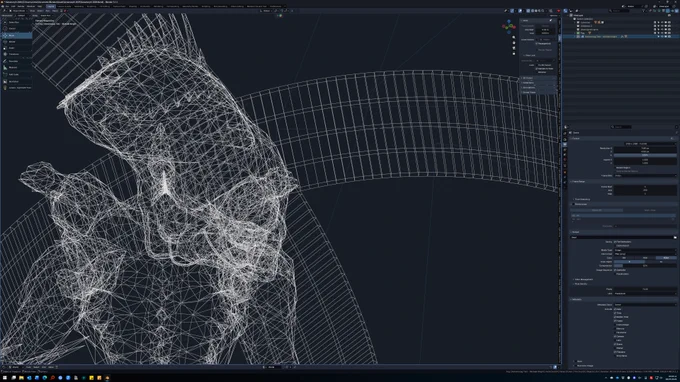Select the Cursor tool in toolbar
Viewport: 680px width, 382px height.
pos(16,29)
